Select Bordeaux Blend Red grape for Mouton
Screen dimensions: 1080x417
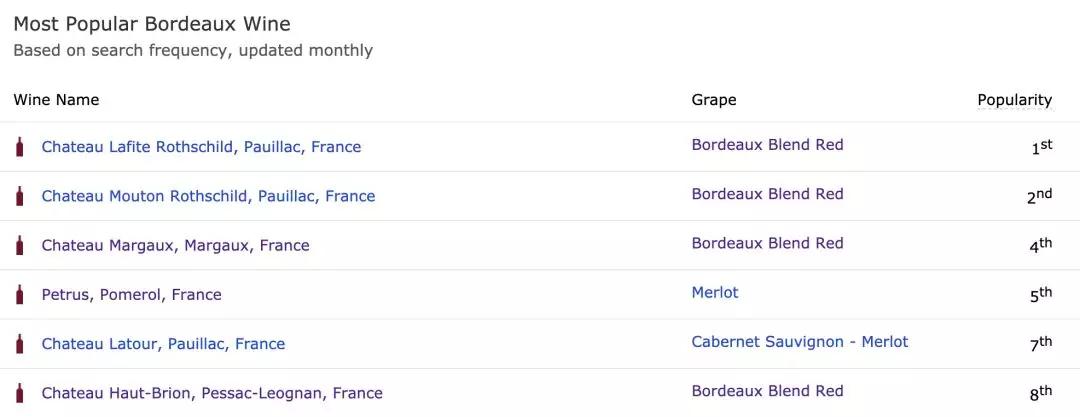tap(767, 194)
